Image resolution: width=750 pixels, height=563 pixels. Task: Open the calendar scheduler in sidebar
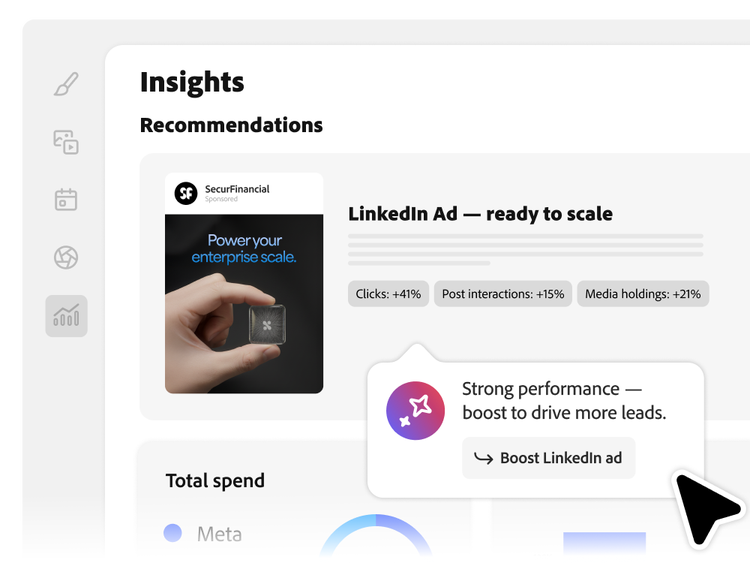click(x=66, y=199)
